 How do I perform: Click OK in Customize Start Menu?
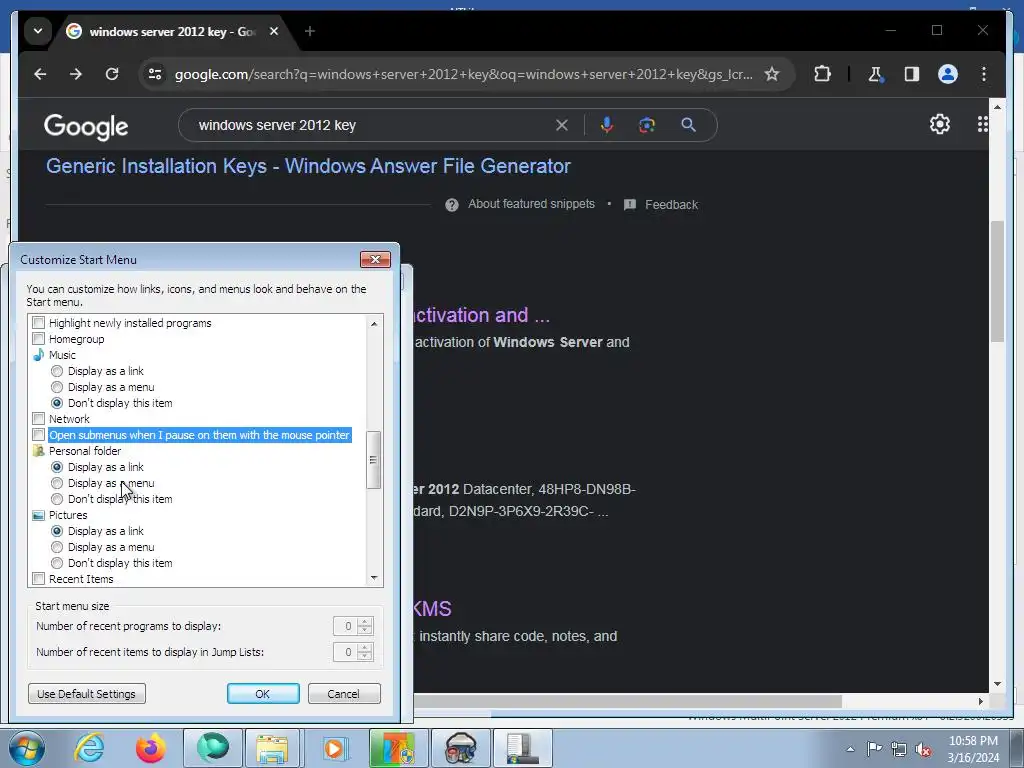[263, 694]
